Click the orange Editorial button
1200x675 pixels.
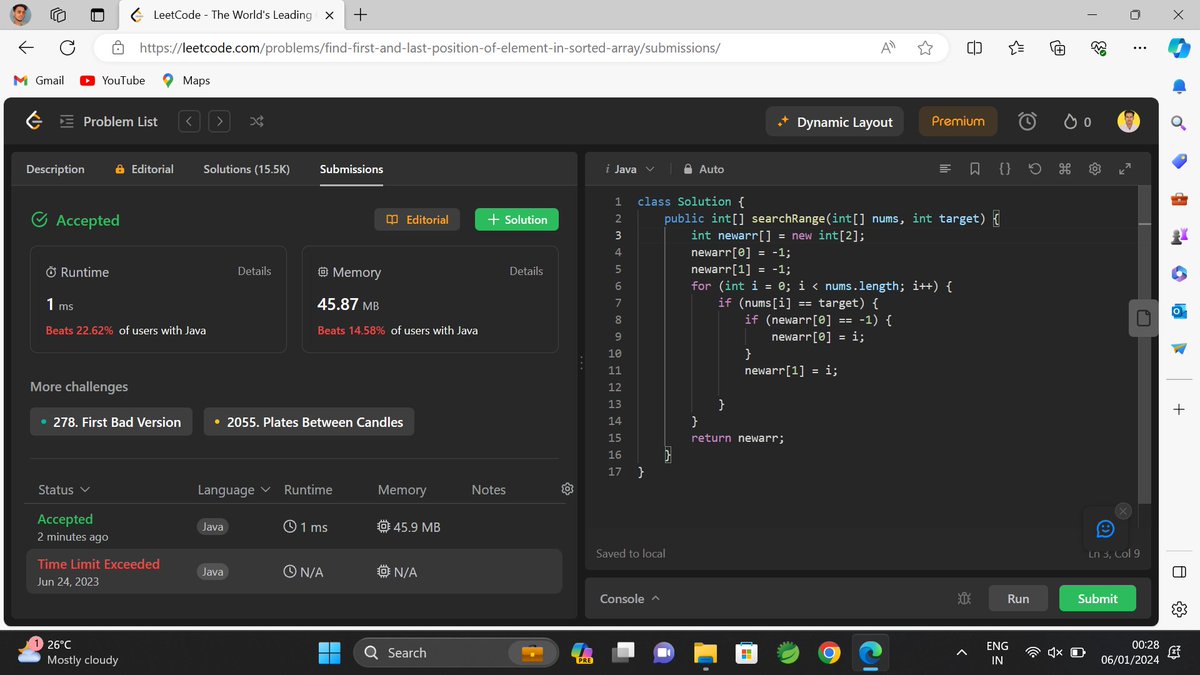pyautogui.click(x=417, y=219)
